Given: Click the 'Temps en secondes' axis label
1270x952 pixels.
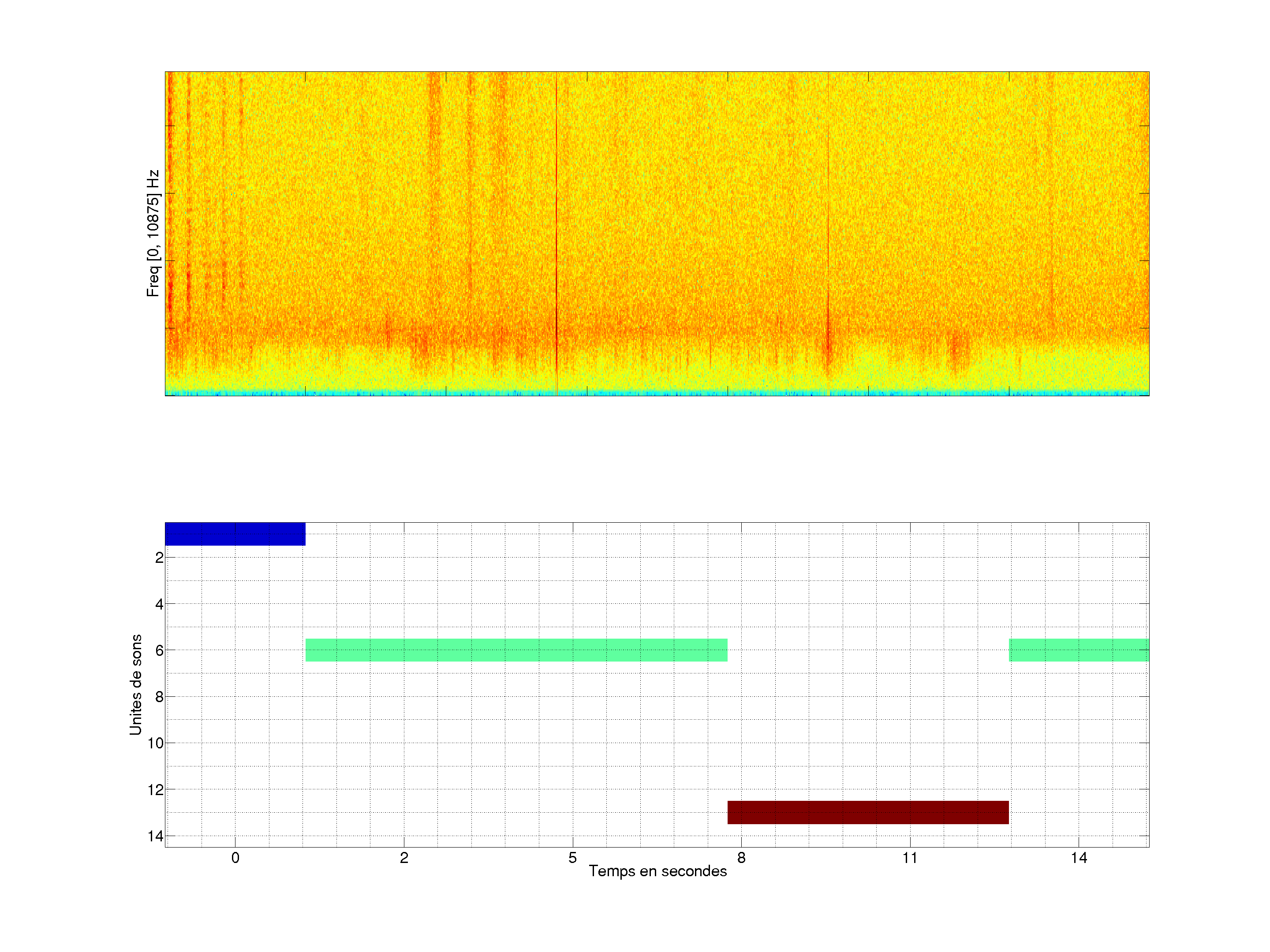Looking at the screenshot, I should 657,871.
